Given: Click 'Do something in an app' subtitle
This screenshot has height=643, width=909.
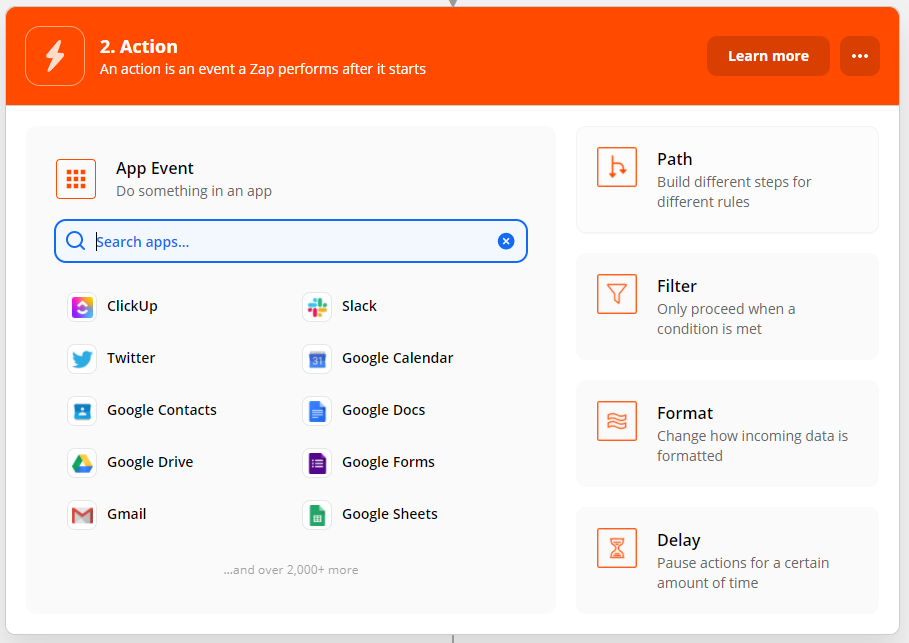Looking at the screenshot, I should [194, 191].
